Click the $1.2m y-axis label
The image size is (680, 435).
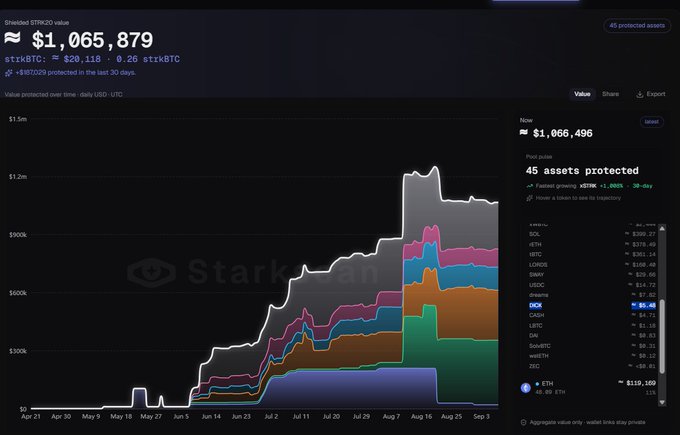pos(18,177)
